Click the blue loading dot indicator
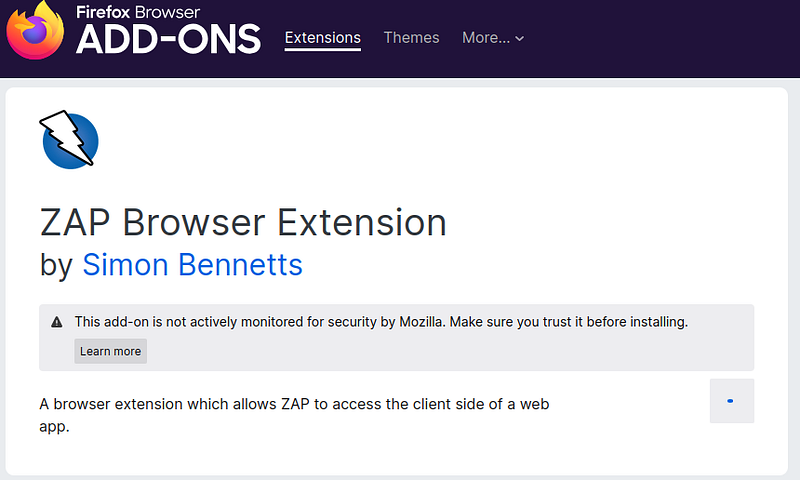The image size is (800, 480). [x=730, y=401]
